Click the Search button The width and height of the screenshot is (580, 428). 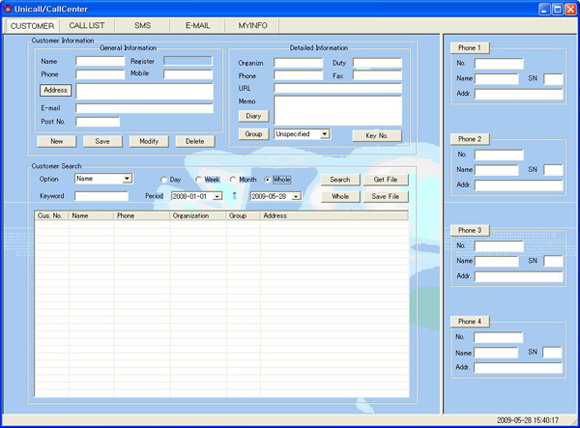(340, 180)
